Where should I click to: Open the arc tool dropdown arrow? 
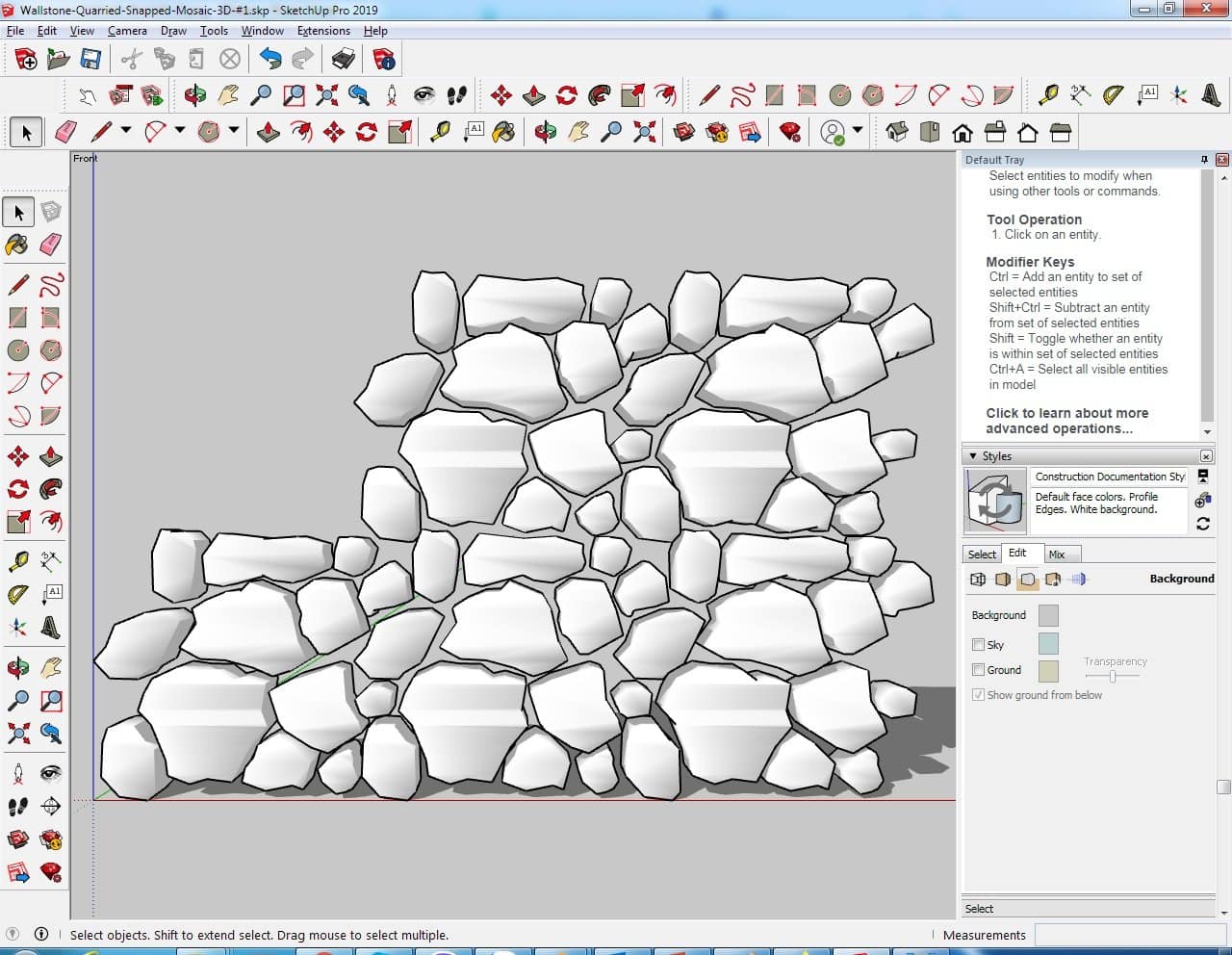(180, 130)
